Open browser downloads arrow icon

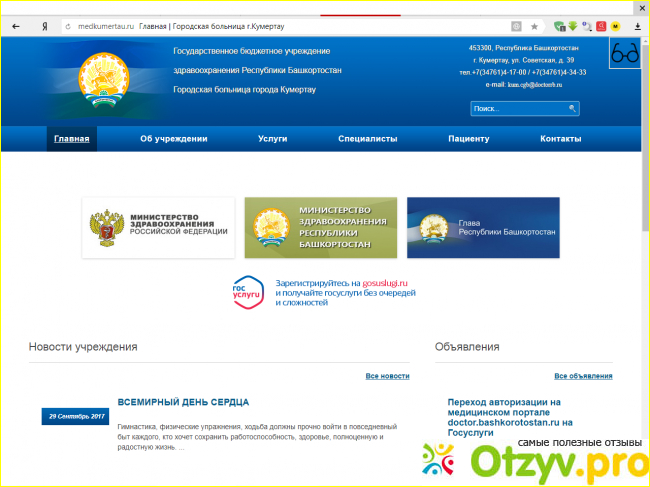(x=638, y=25)
